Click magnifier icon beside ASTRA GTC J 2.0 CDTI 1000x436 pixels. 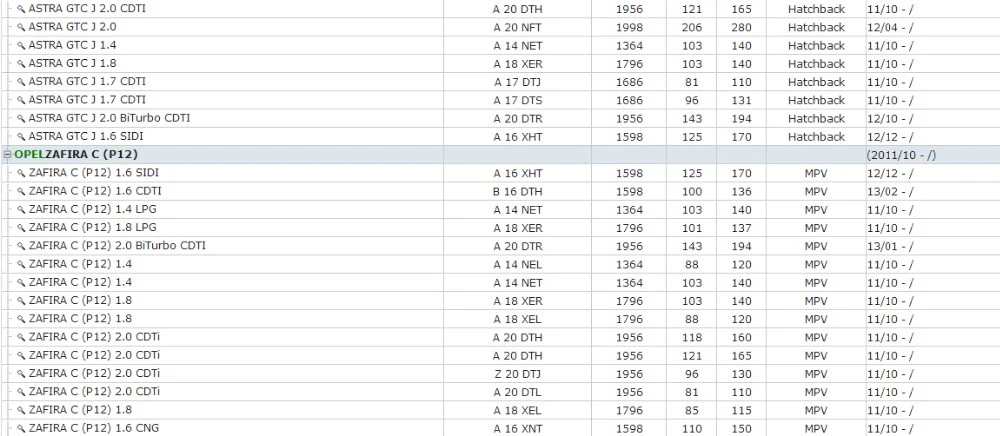[x=21, y=9]
